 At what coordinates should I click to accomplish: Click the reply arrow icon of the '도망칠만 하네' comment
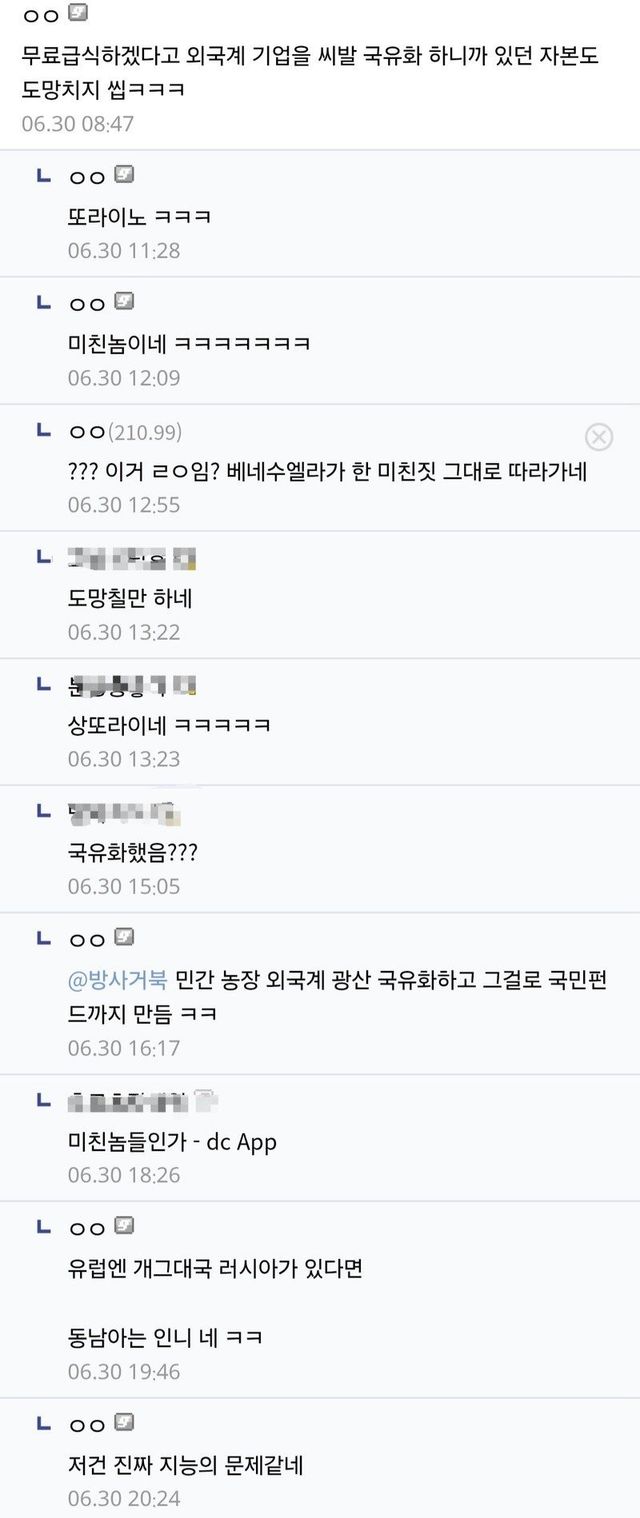coord(43,556)
